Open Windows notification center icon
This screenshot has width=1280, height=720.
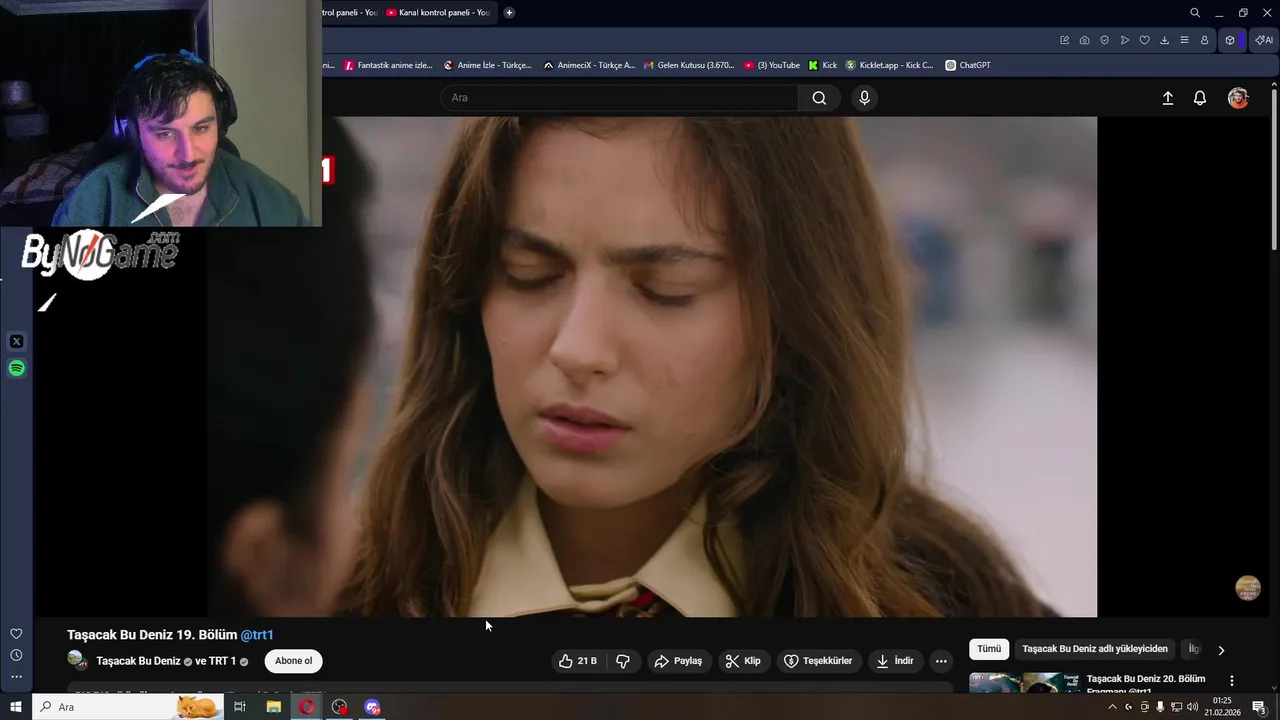1260,707
